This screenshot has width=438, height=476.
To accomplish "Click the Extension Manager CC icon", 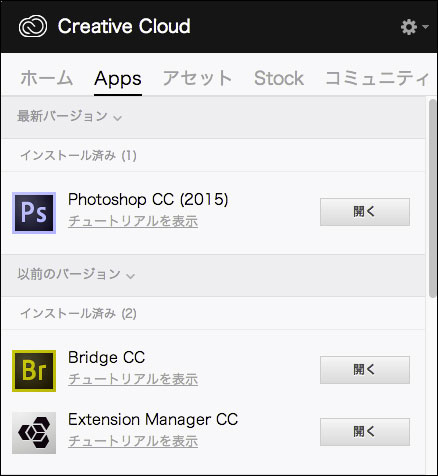I will click(x=34, y=433).
